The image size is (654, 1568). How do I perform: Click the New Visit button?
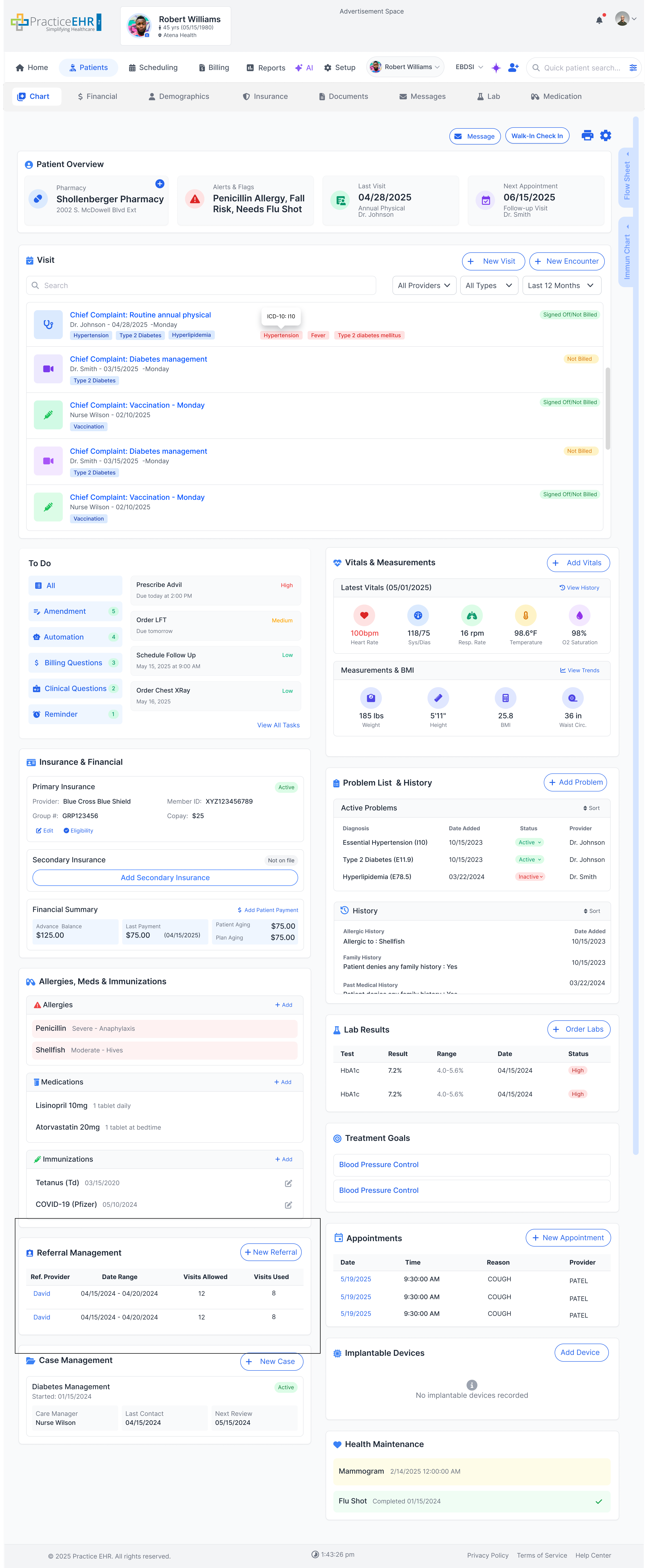tap(493, 261)
